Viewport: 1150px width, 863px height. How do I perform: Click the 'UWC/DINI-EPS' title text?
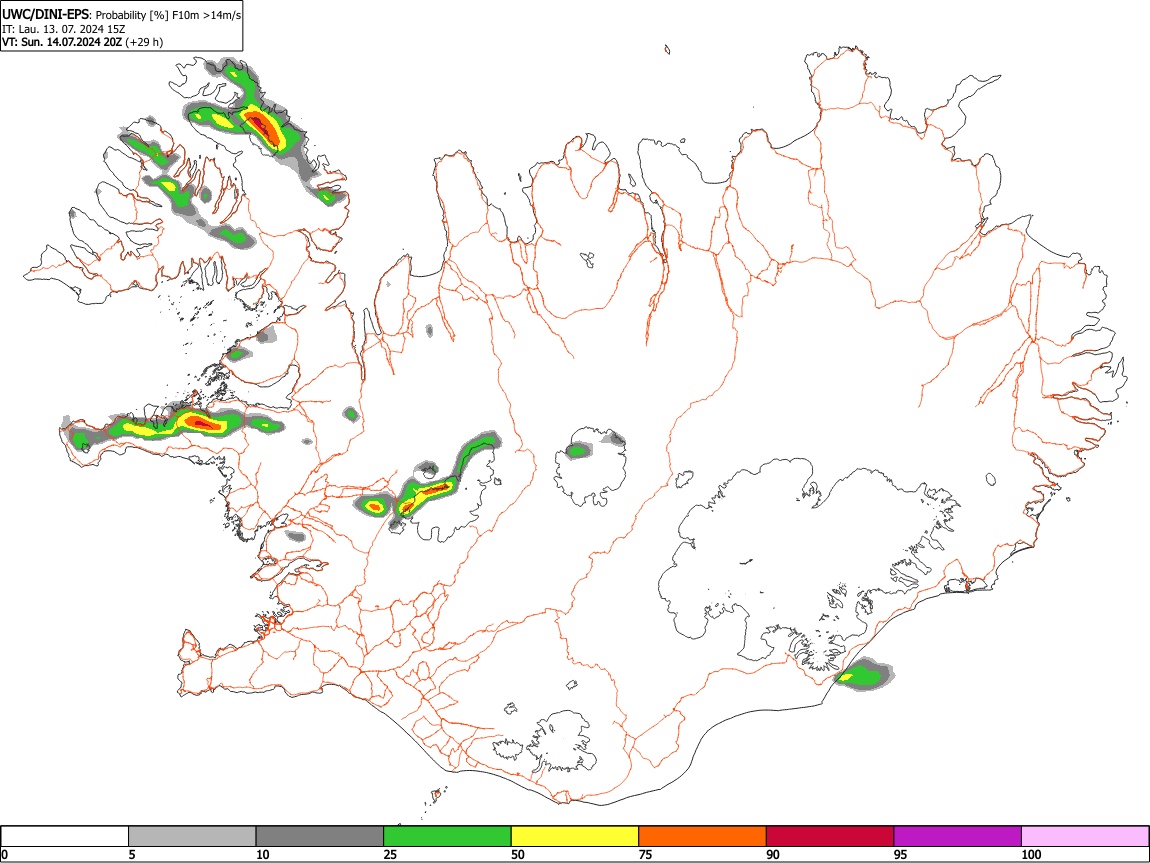pyautogui.click(x=45, y=14)
